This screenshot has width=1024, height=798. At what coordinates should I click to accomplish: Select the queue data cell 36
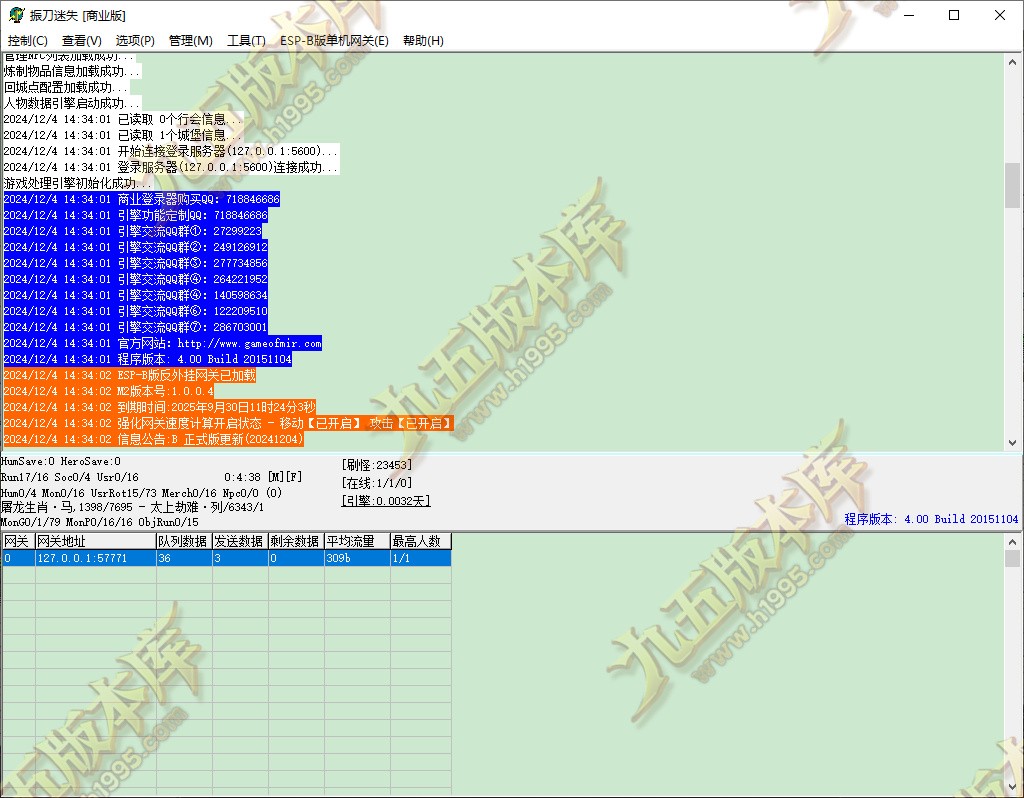point(184,558)
